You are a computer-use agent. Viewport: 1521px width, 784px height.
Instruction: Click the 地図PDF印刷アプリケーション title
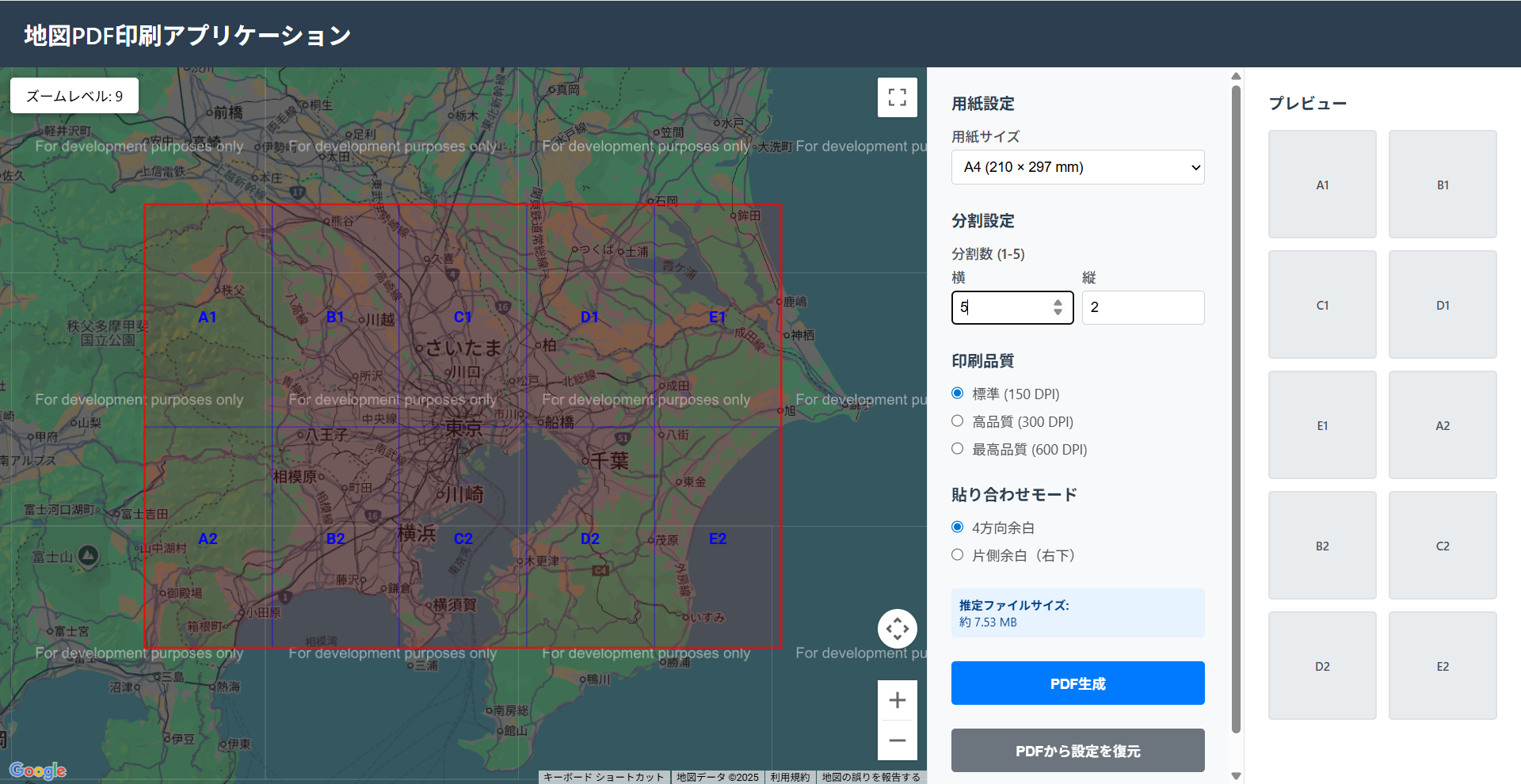point(188,35)
